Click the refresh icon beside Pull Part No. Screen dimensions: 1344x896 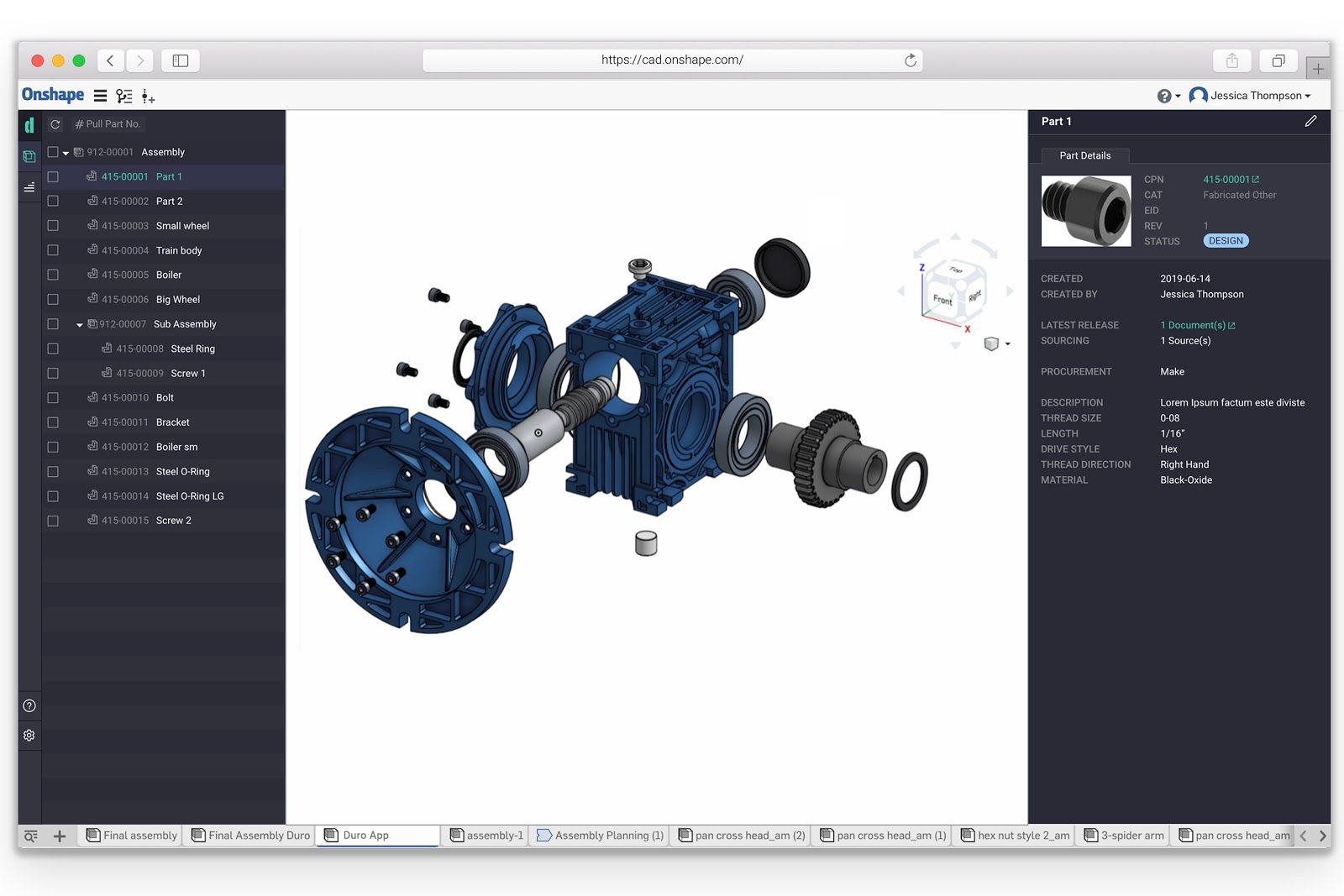click(x=55, y=124)
